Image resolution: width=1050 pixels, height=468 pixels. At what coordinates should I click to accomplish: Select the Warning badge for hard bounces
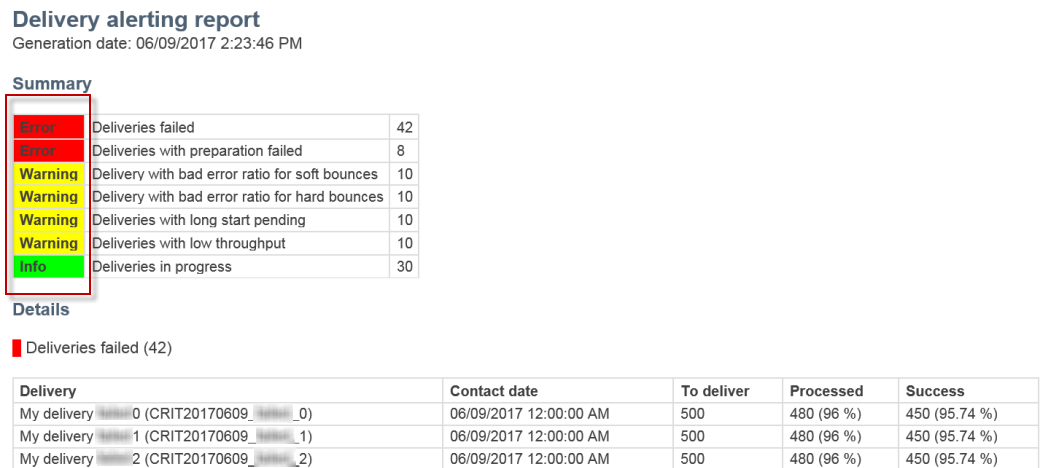pos(49,197)
